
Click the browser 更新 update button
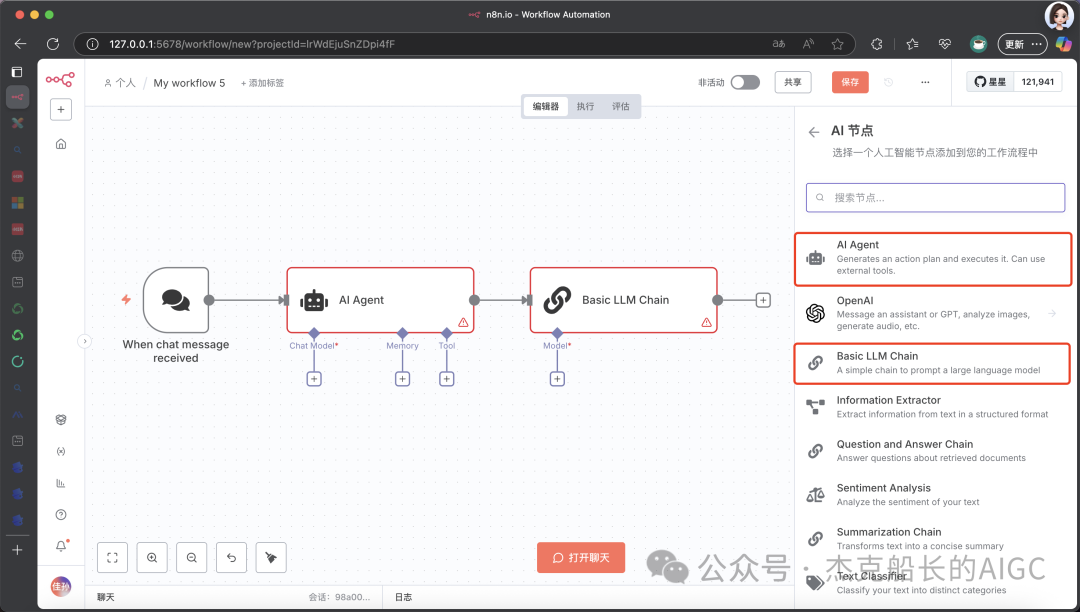pyautogui.click(x=1023, y=44)
